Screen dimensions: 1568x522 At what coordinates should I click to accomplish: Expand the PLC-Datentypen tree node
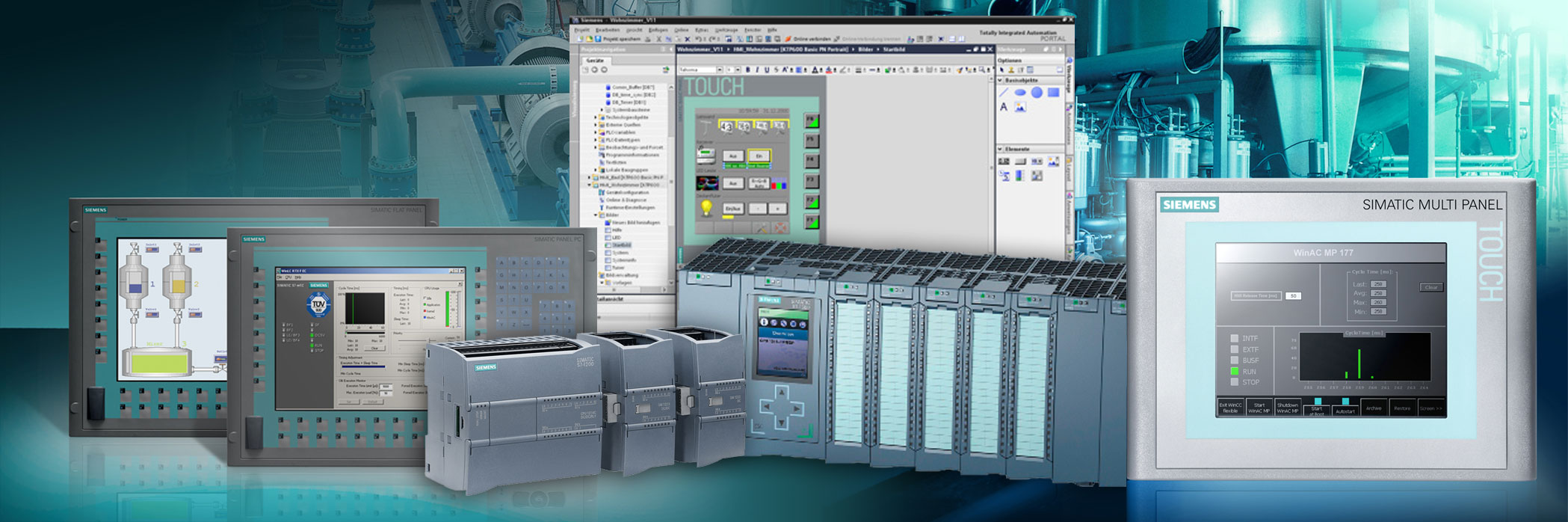click(596, 140)
